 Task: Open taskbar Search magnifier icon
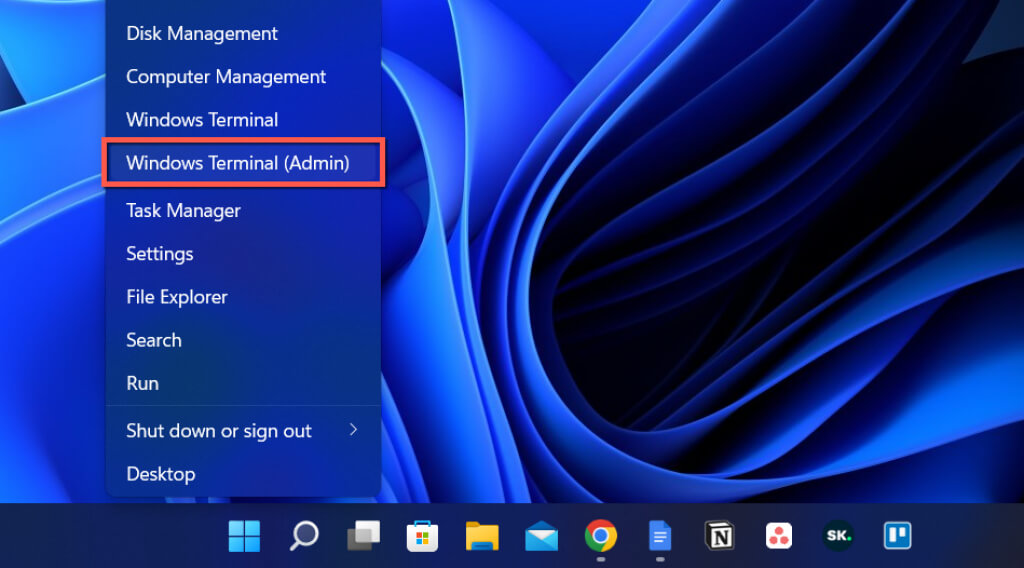pos(304,536)
